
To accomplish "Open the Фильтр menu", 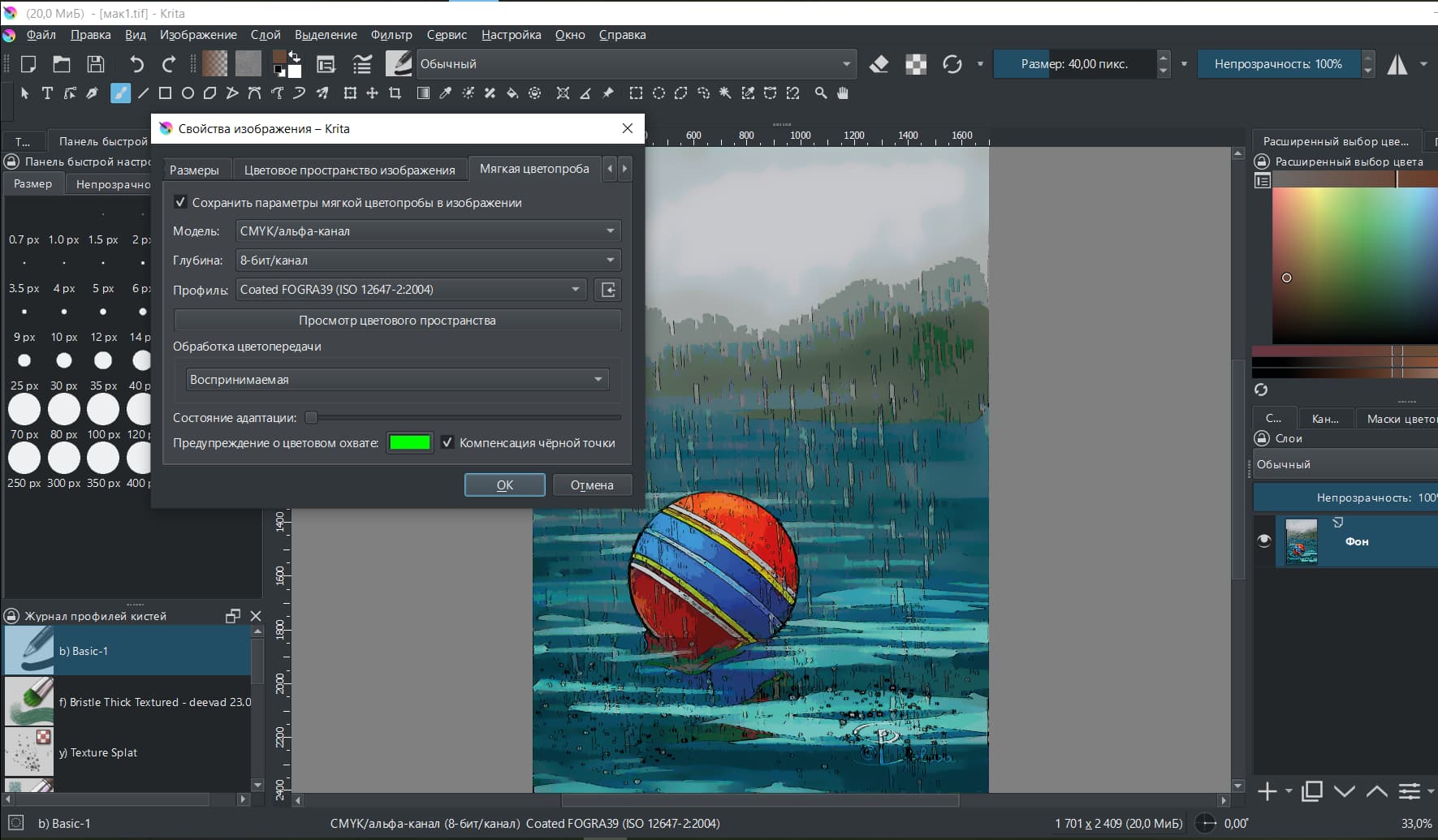I will (391, 35).
